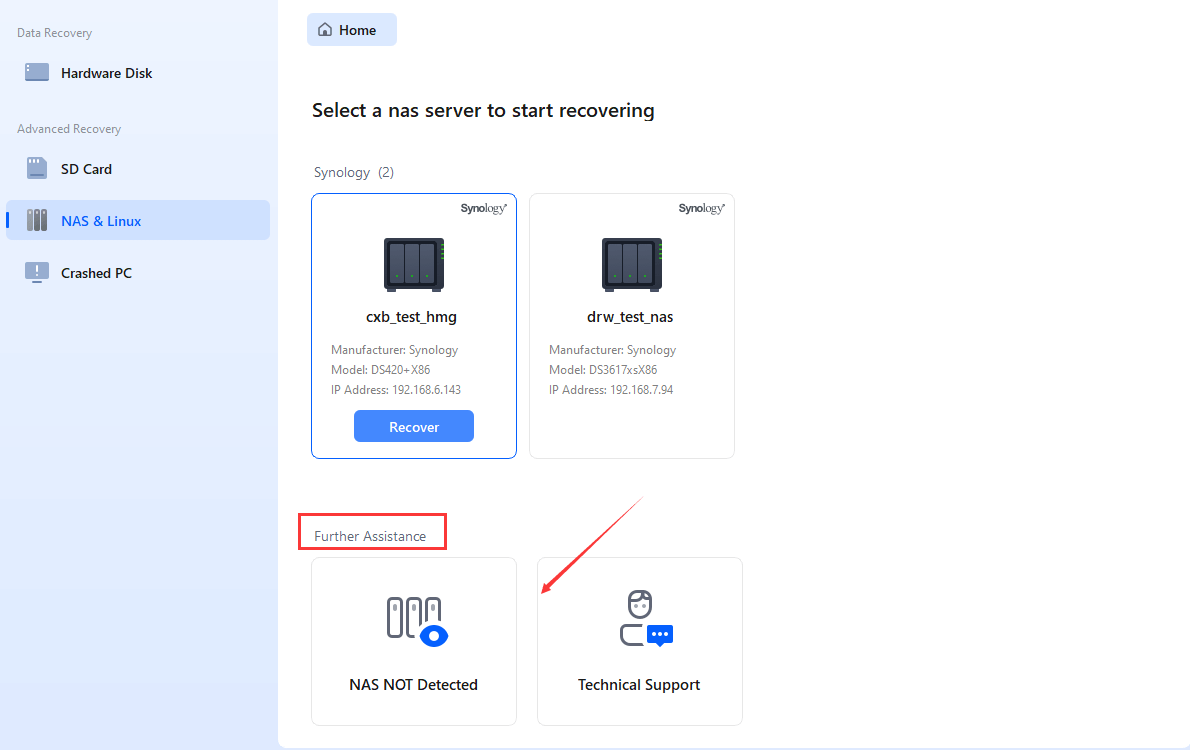
Task: Open the Technical Support card
Action: pos(639,641)
